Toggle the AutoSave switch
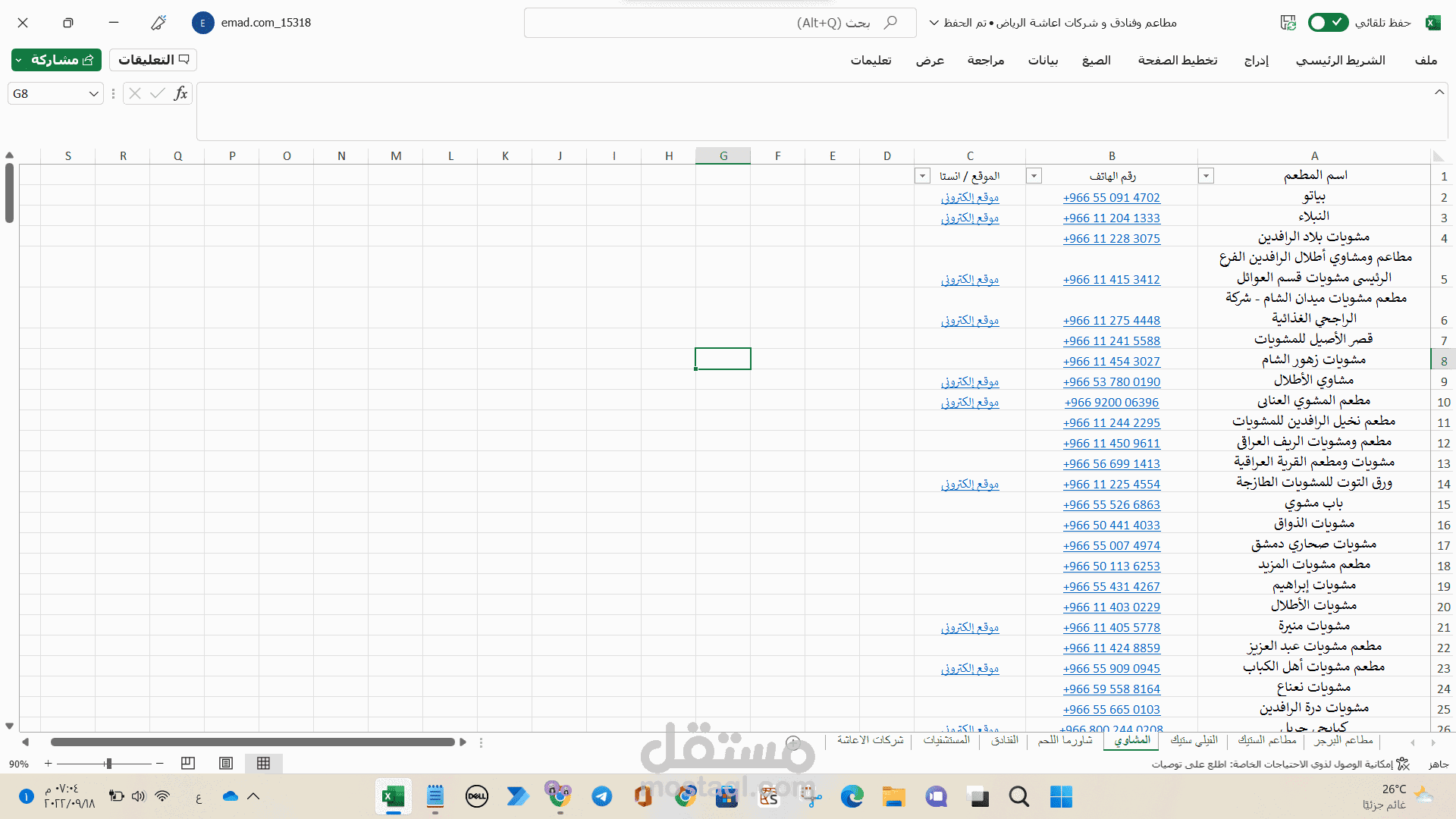The height and width of the screenshot is (819, 1456). (x=1328, y=23)
